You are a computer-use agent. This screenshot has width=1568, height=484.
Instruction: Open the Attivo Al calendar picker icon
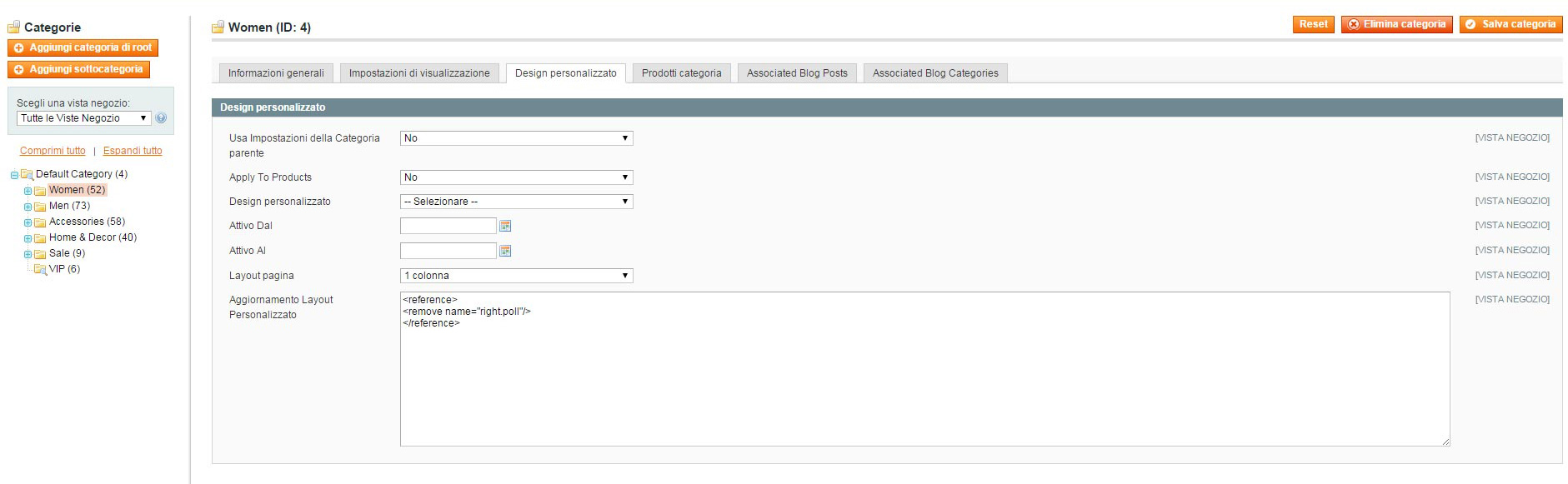(505, 251)
